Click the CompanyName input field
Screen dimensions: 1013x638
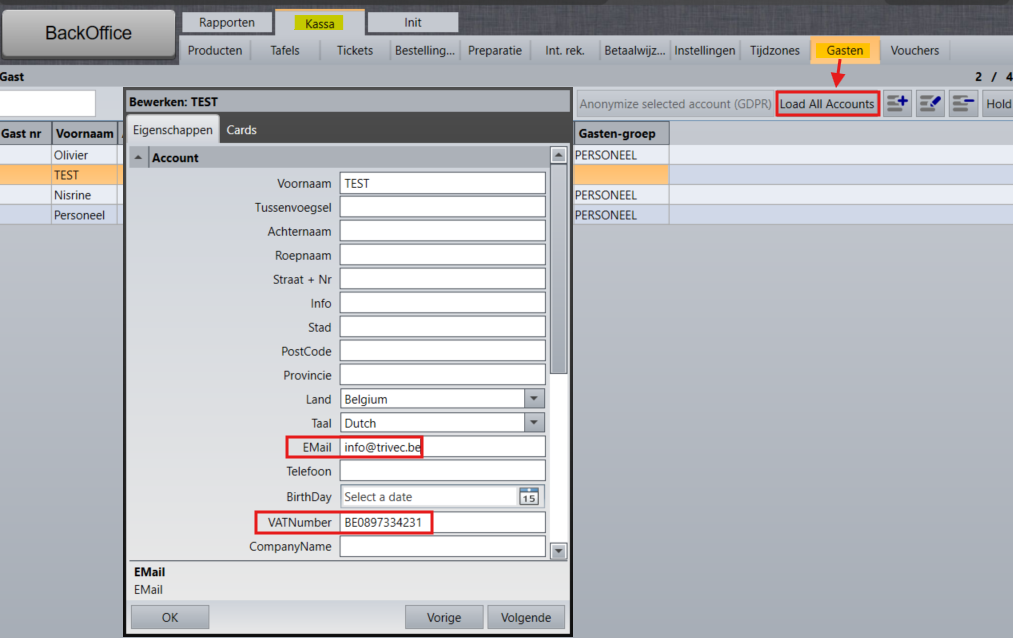[443, 546]
